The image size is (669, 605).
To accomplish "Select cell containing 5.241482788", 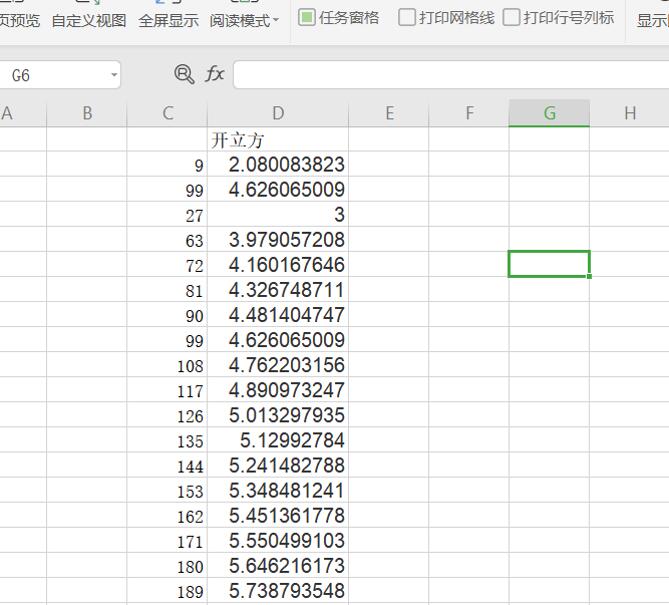I will click(x=278, y=465).
